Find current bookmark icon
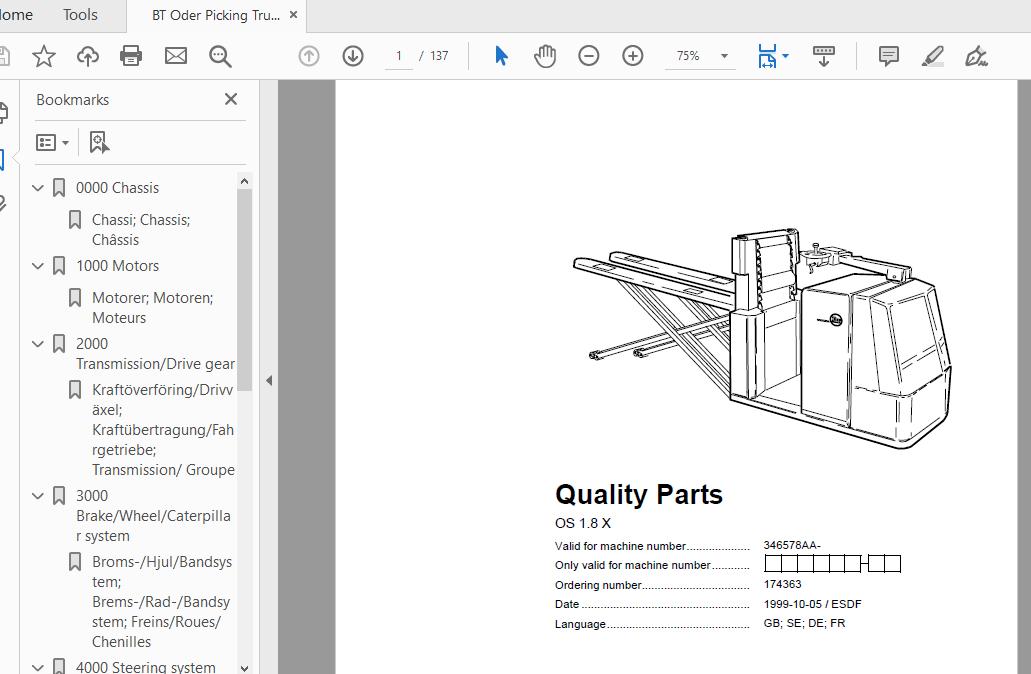 point(99,142)
